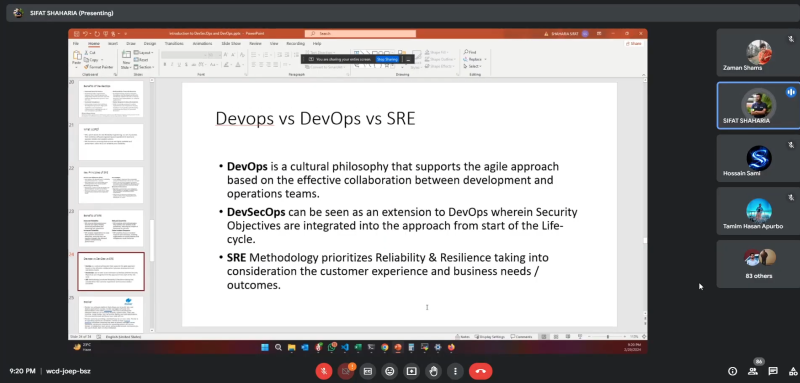
Task: Open meeting details info icon
Action: coord(733,371)
